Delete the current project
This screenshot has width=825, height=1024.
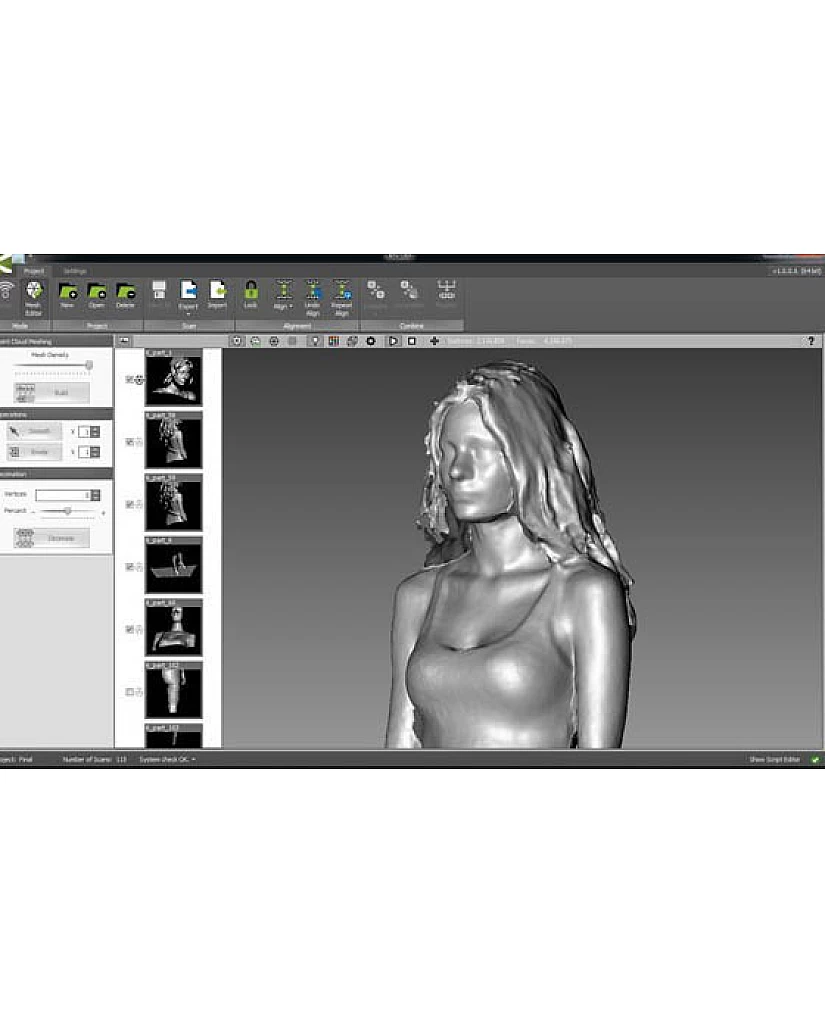pyautogui.click(x=125, y=293)
